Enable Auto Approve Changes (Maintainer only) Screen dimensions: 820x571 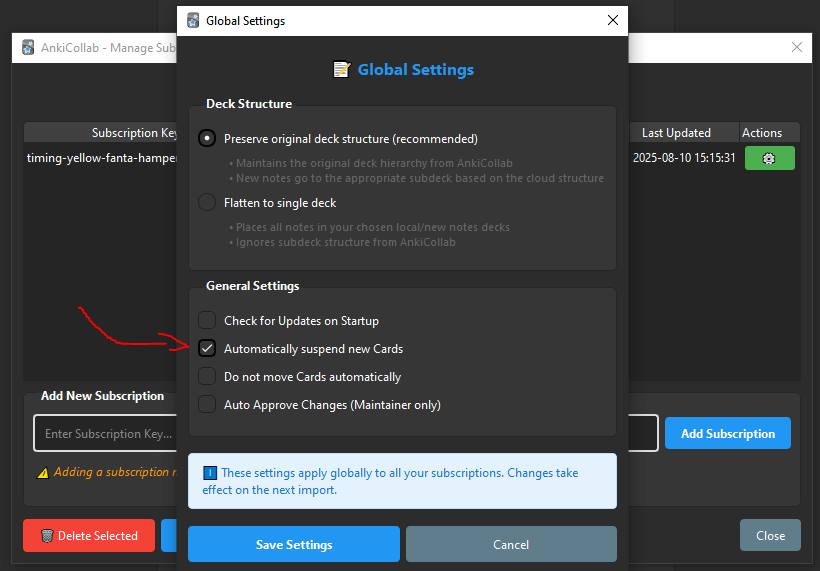207,404
